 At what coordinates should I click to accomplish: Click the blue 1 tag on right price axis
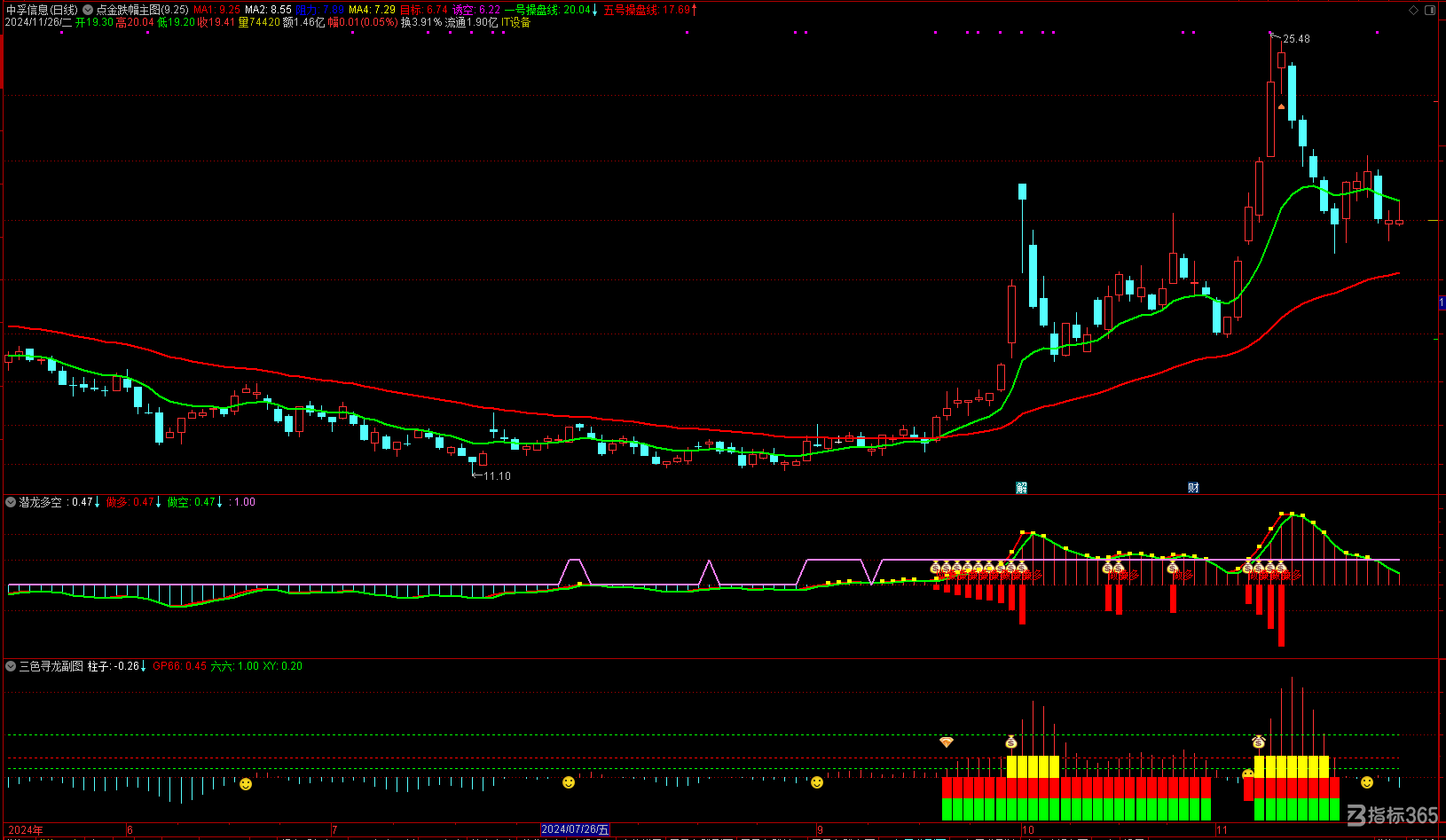point(1442,303)
